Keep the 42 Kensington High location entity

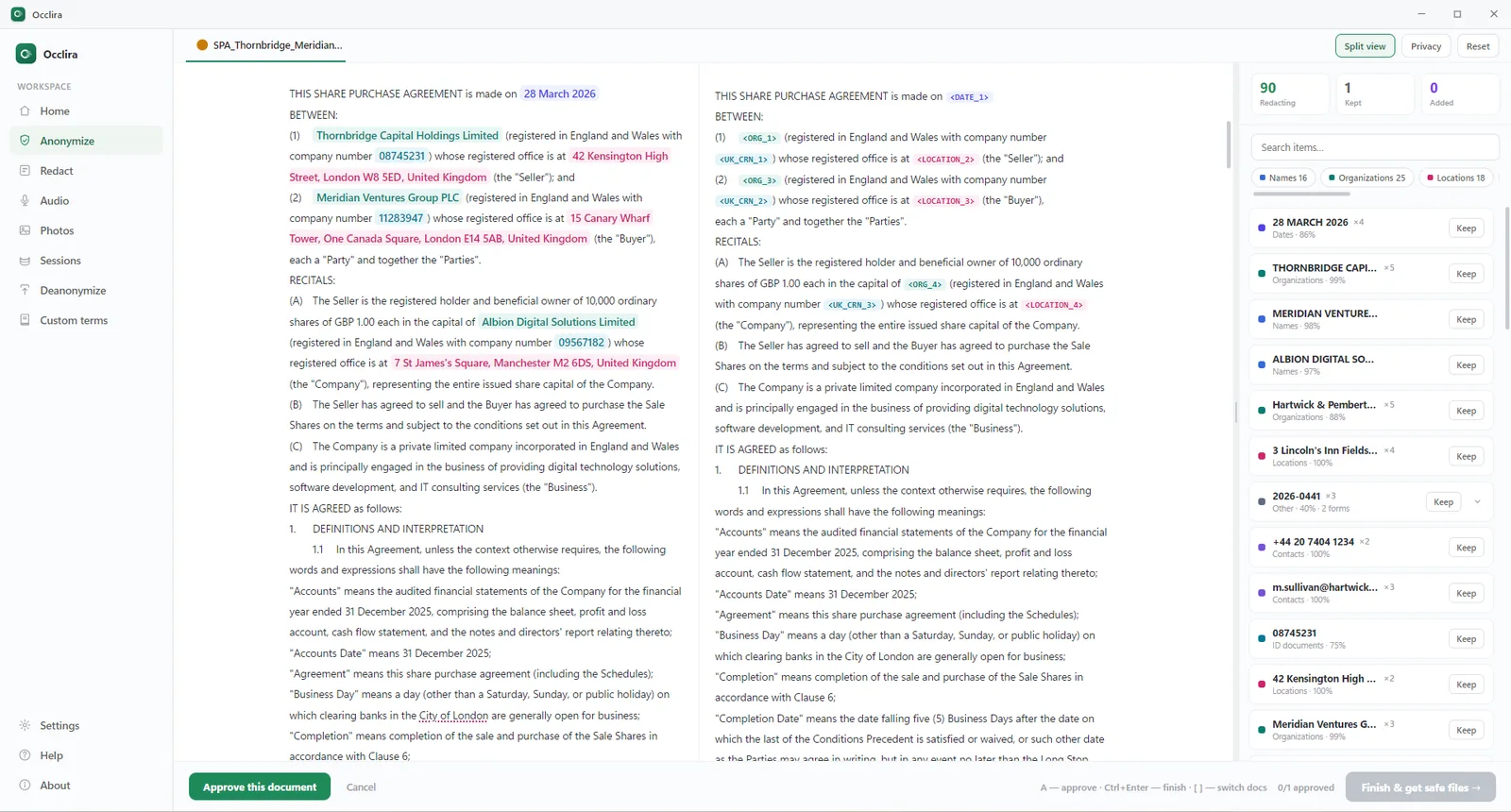(1466, 685)
